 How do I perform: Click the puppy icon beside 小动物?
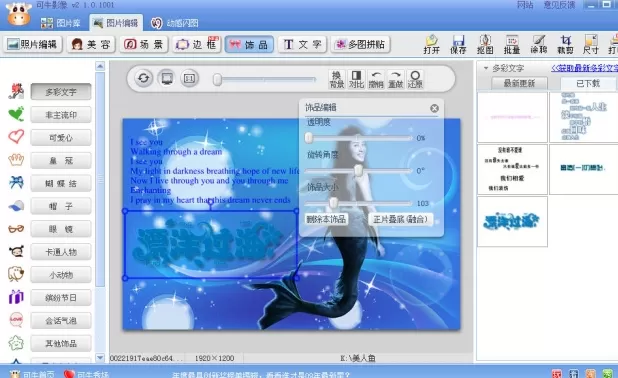click(16, 274)
